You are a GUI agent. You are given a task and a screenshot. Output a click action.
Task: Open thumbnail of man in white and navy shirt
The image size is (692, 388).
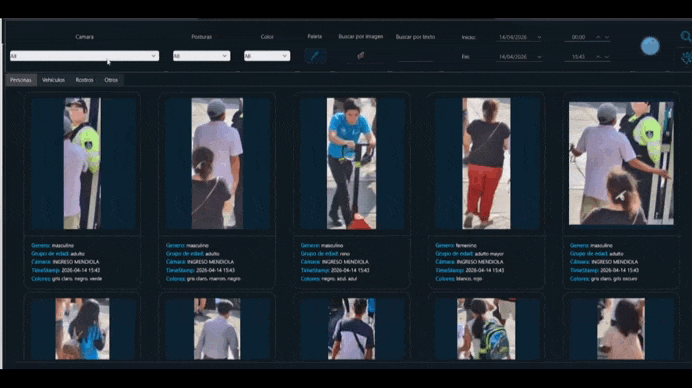click(352, 329)
